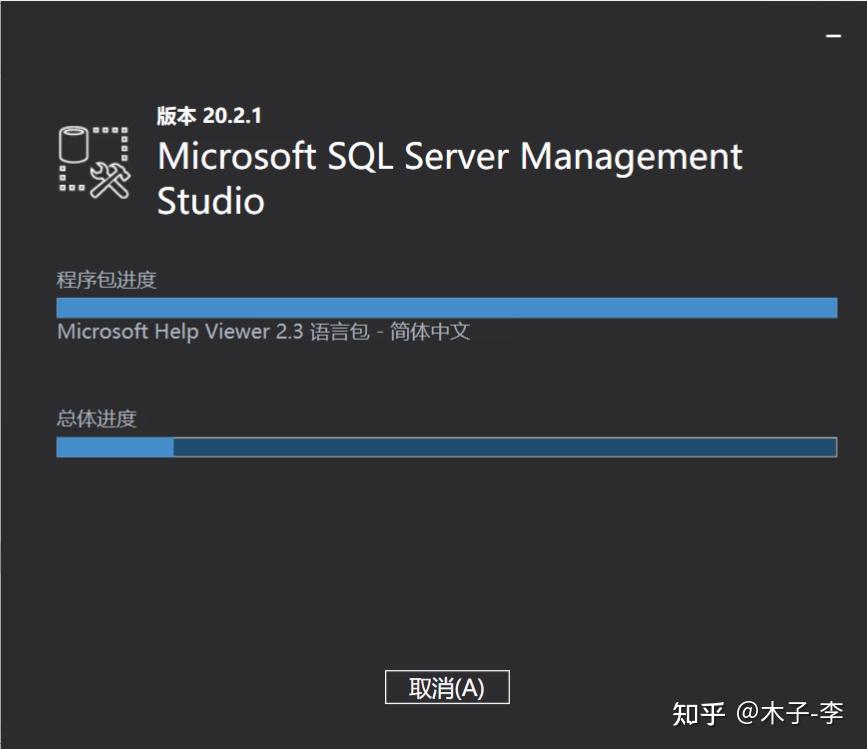Select the version label 版本 20.2.1
The image size is (867, 749).
pos(209,115)
